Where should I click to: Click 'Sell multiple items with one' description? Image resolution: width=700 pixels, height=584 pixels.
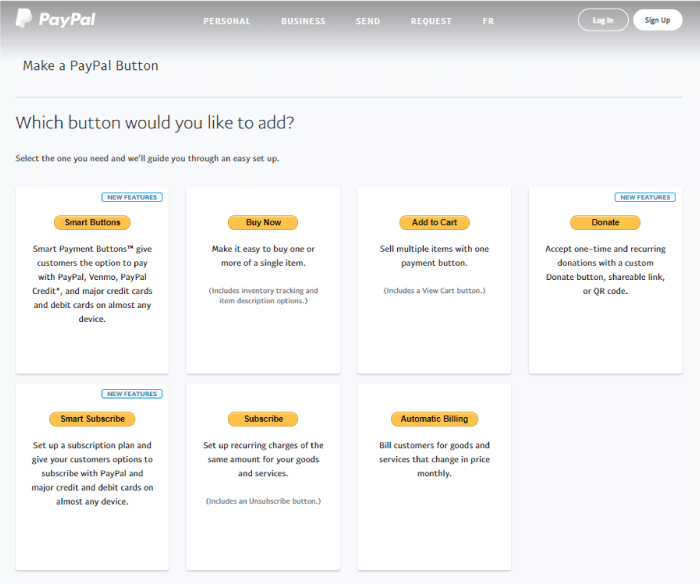click(434, 256)
